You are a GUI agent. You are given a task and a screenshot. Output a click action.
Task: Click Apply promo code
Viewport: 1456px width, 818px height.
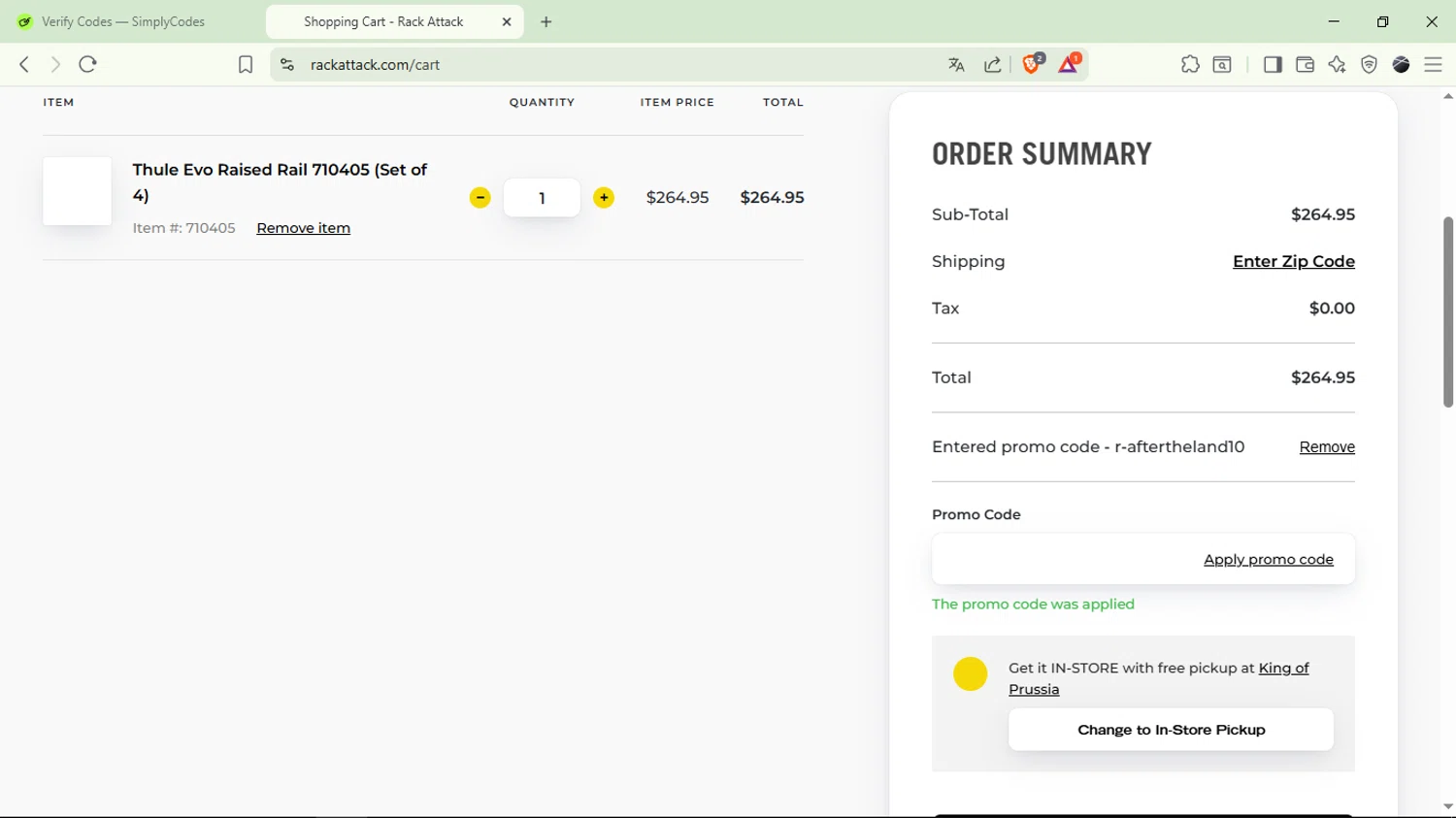click(1268, 559)
